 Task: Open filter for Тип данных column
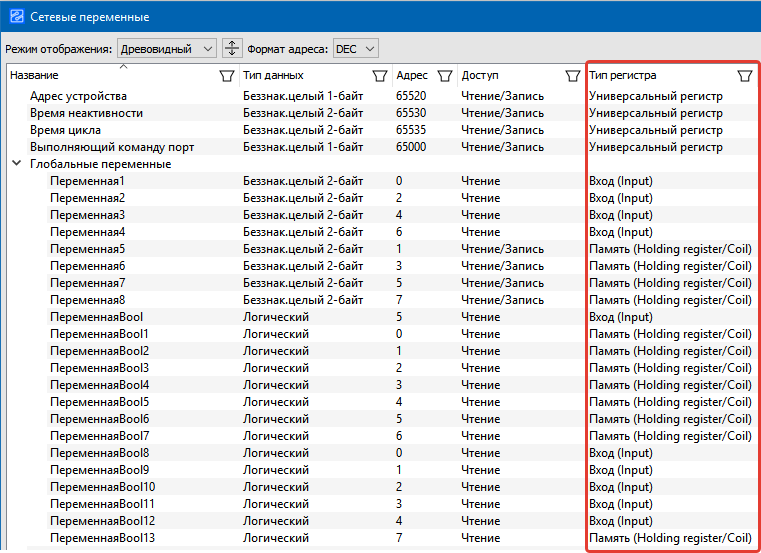pyautogui.click(x=379, y=76)
